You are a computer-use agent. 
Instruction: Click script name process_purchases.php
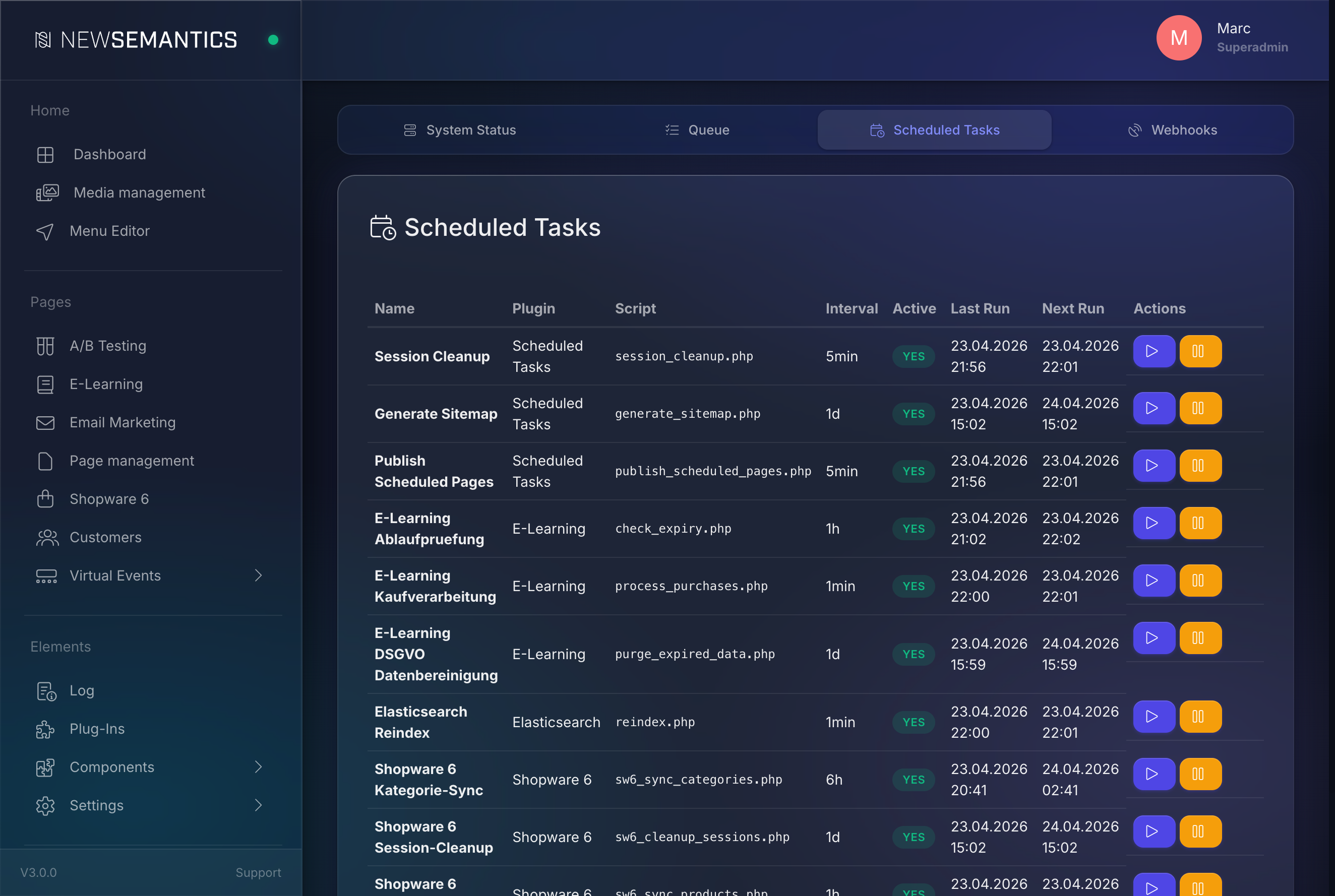point(691,586)
